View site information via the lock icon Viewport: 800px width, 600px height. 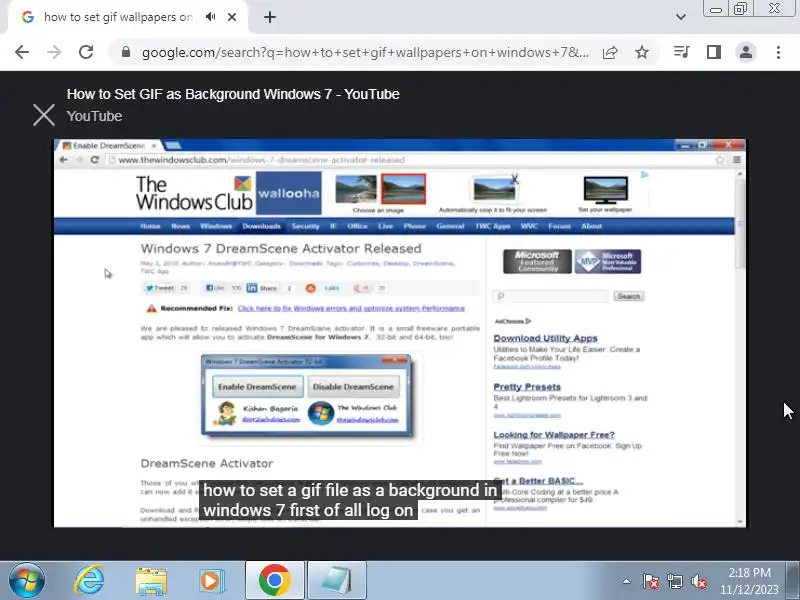point(126,52)
